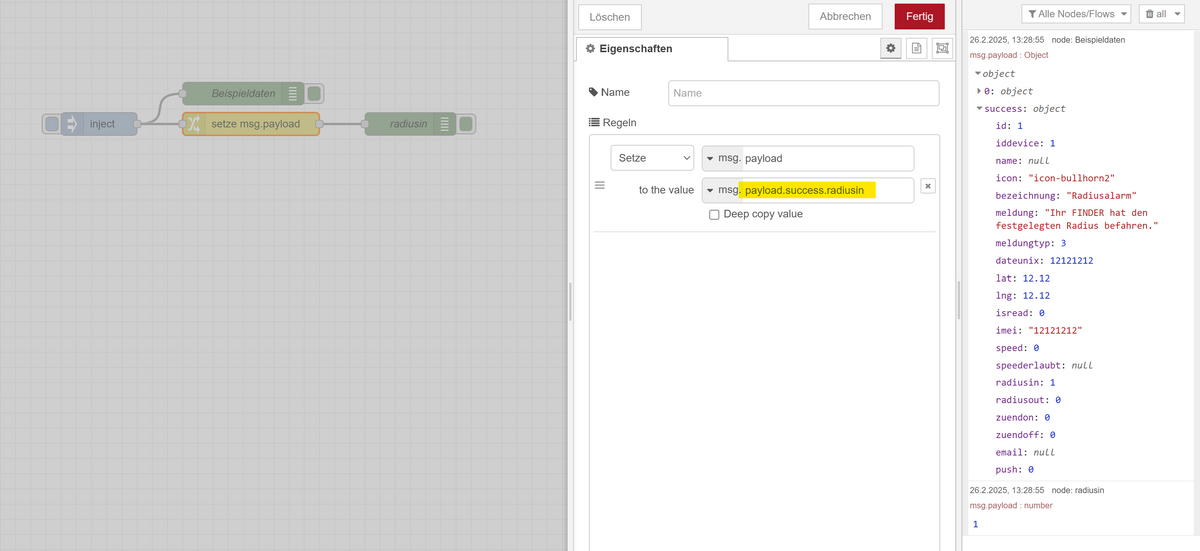Click the payload property input field
Screen dimensions: 1200x551
pos(826,158)
